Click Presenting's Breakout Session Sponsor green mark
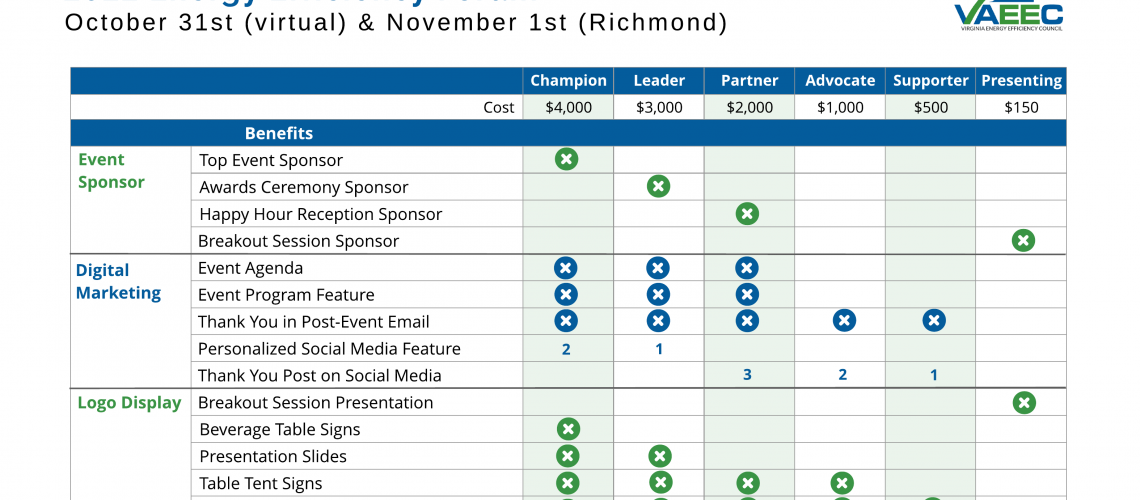Screen dimensions: 1140x500 click(x=1022, y=240)
